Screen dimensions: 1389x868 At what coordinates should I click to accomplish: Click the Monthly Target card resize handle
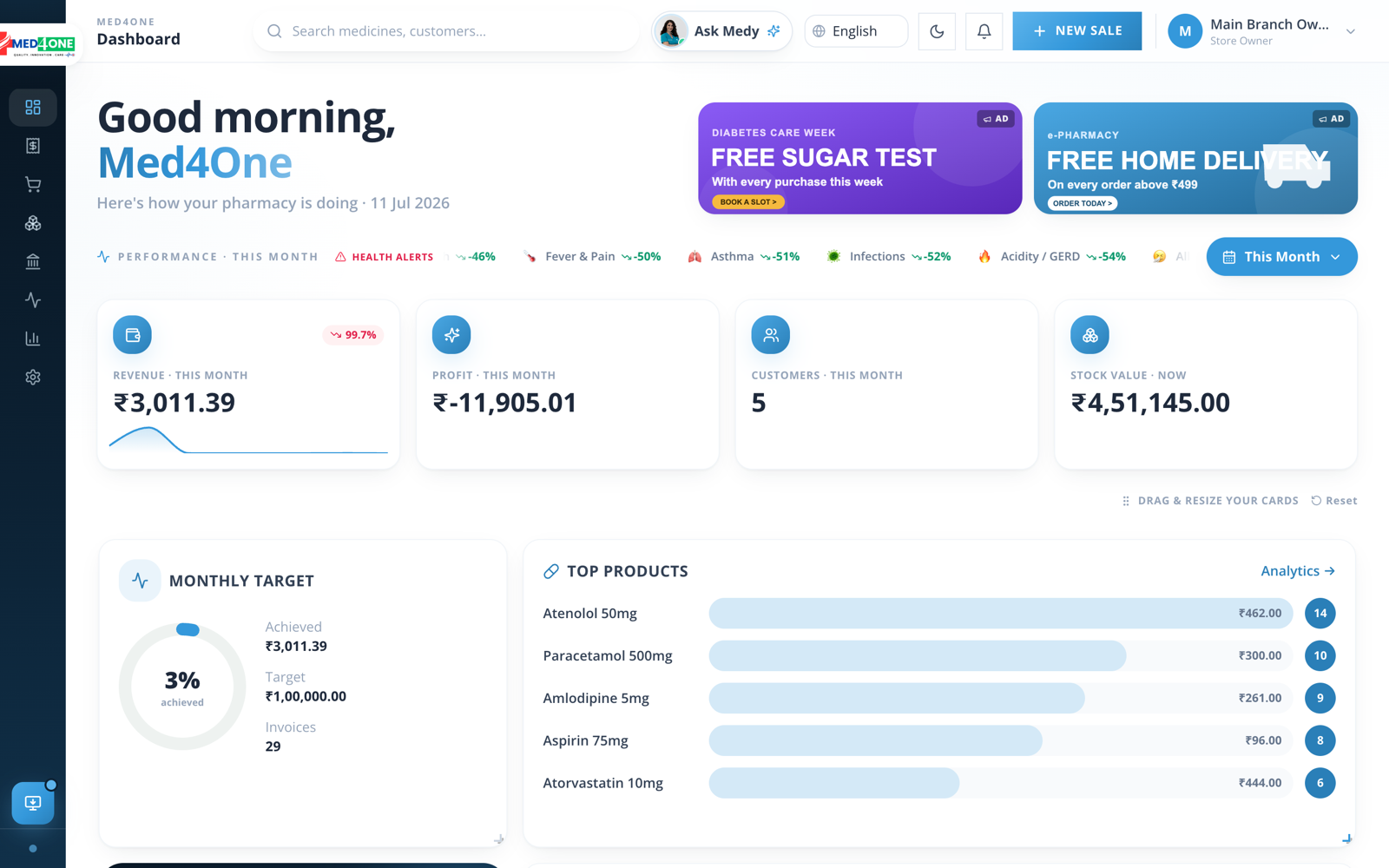[x=499, y=839]
